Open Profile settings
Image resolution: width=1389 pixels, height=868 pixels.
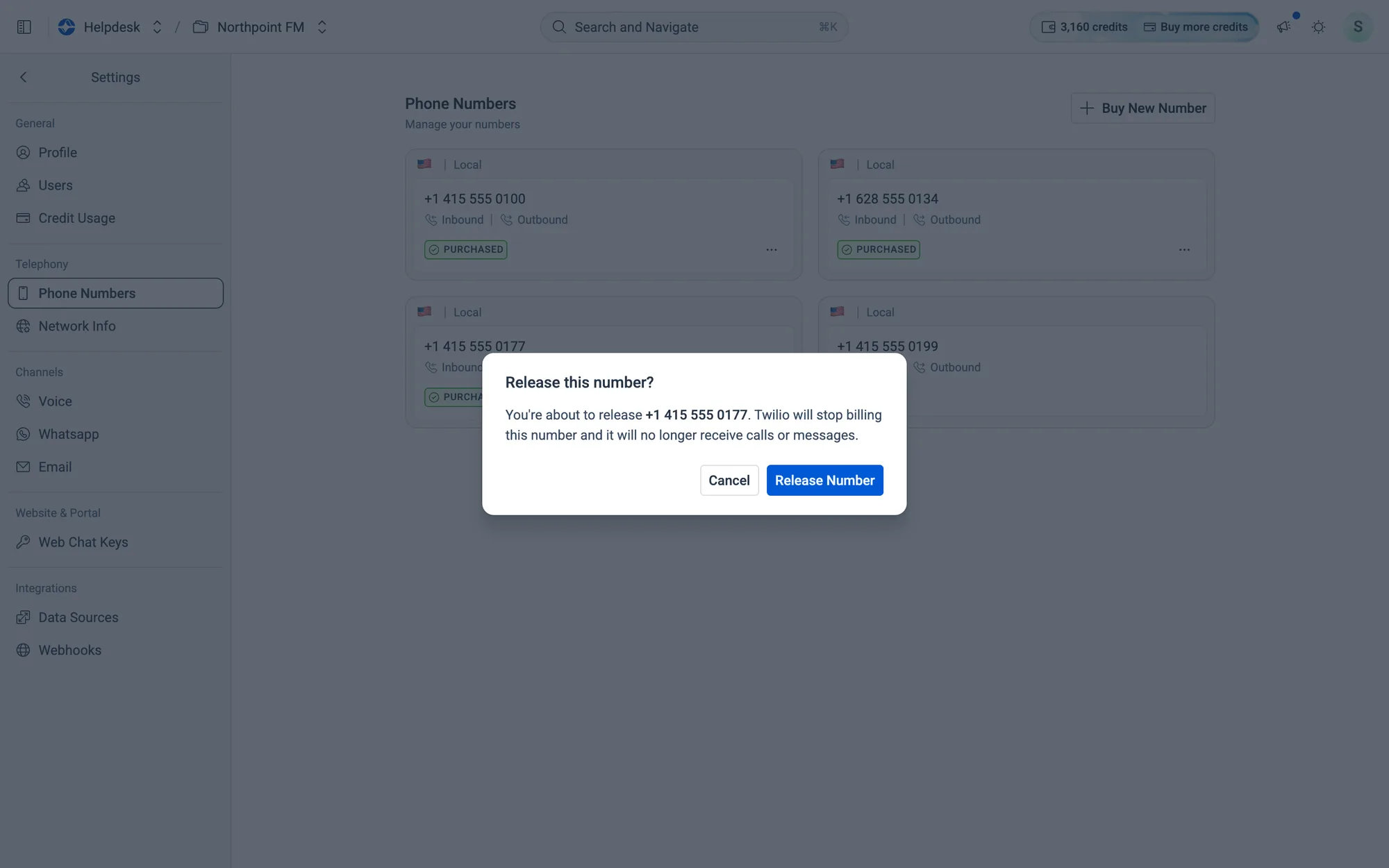(115, 153)
